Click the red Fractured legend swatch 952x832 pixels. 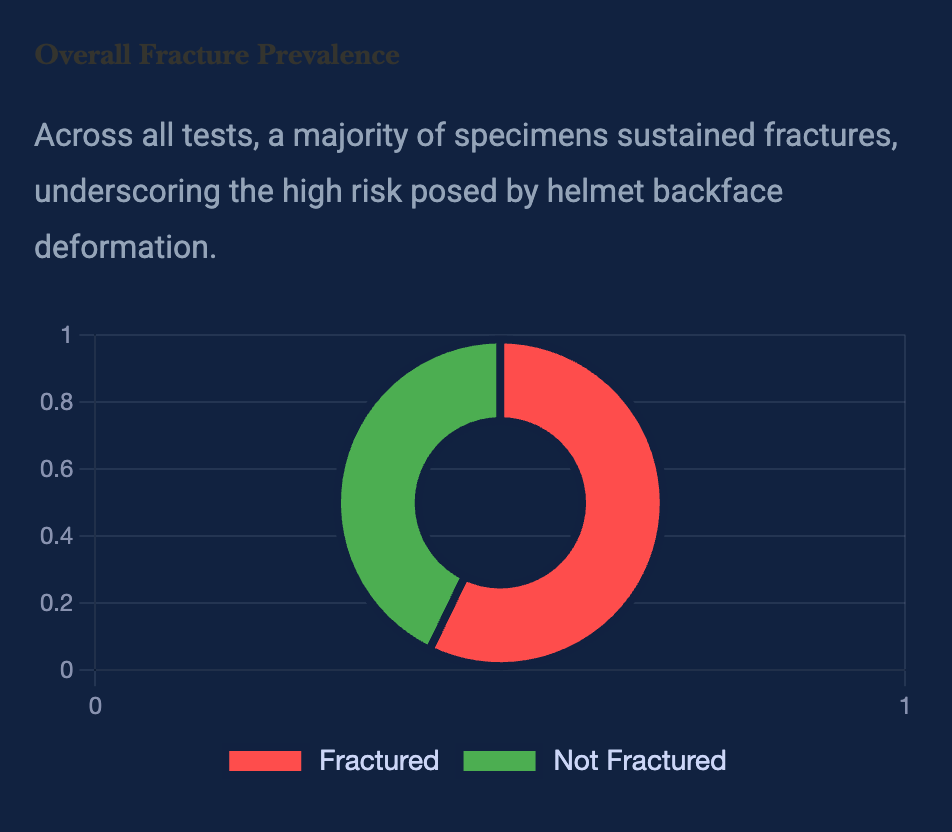click(265, 760)
